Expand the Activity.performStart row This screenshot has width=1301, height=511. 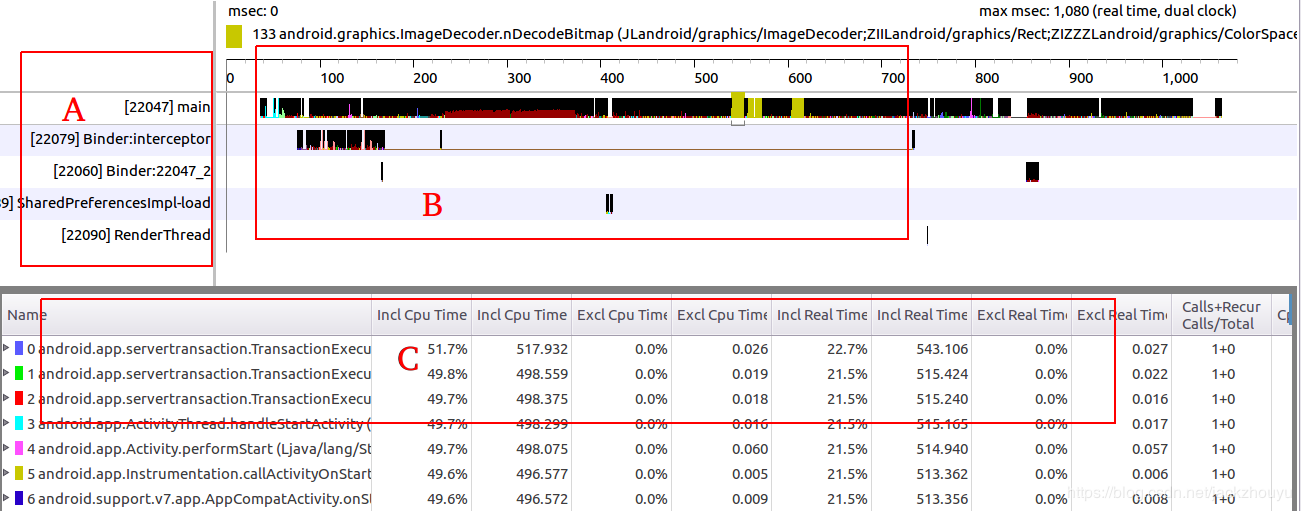[7, 449]
